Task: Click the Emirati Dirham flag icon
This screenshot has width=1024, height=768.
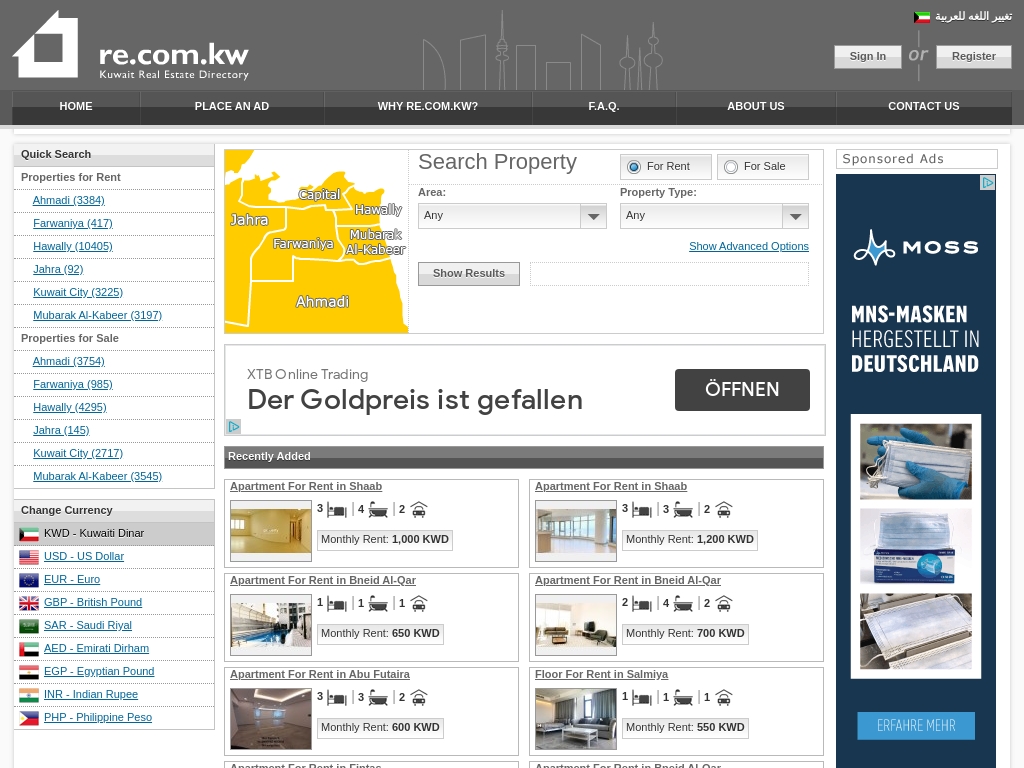Action: pyautogui.click(x=29, y=649)
